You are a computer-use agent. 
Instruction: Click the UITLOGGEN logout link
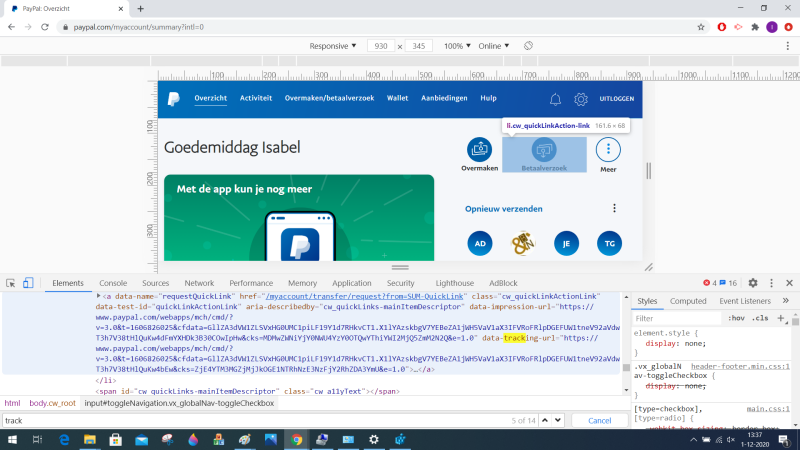pos(617,98)
